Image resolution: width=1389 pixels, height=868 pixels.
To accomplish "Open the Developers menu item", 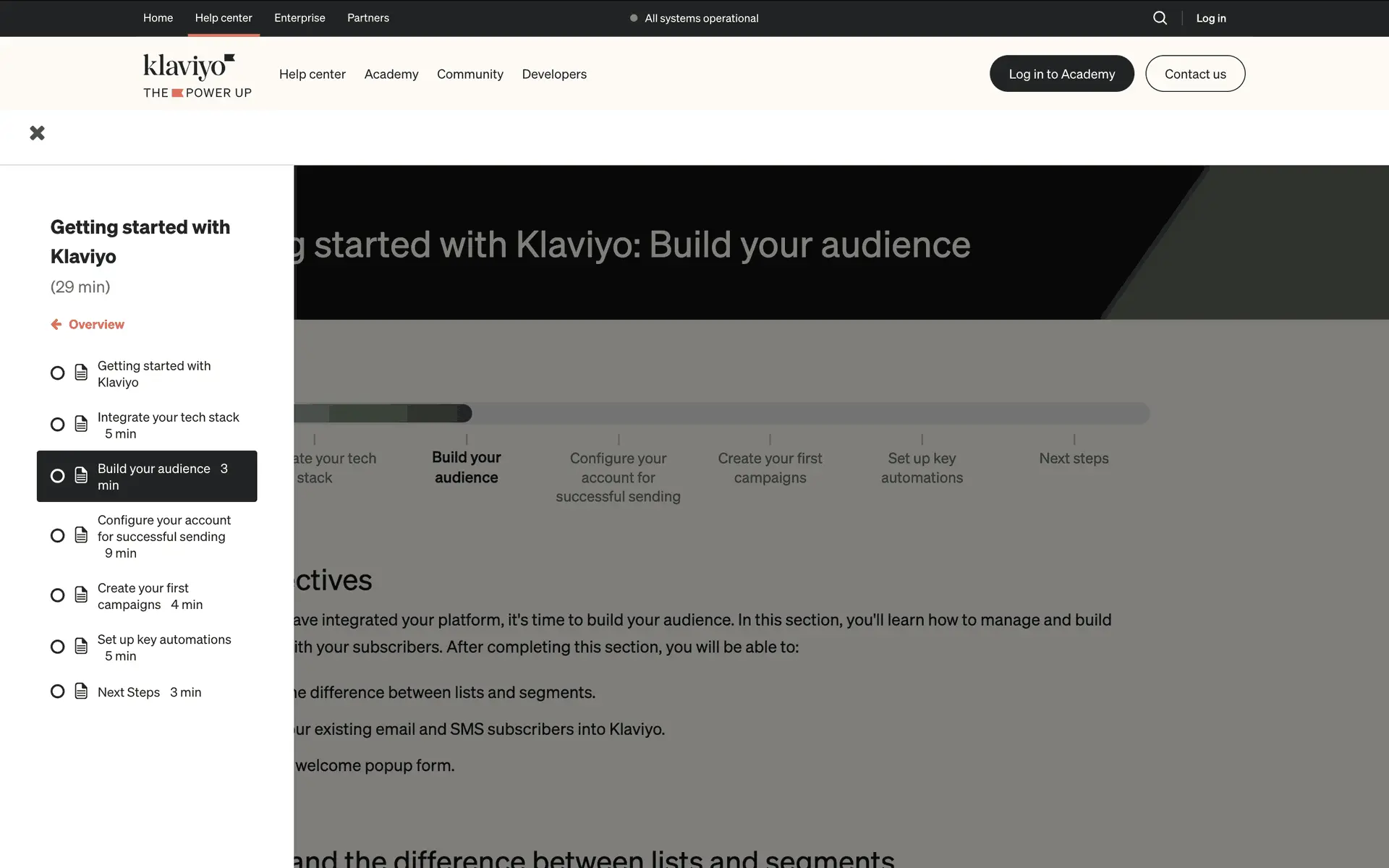I will coord(554,75).
